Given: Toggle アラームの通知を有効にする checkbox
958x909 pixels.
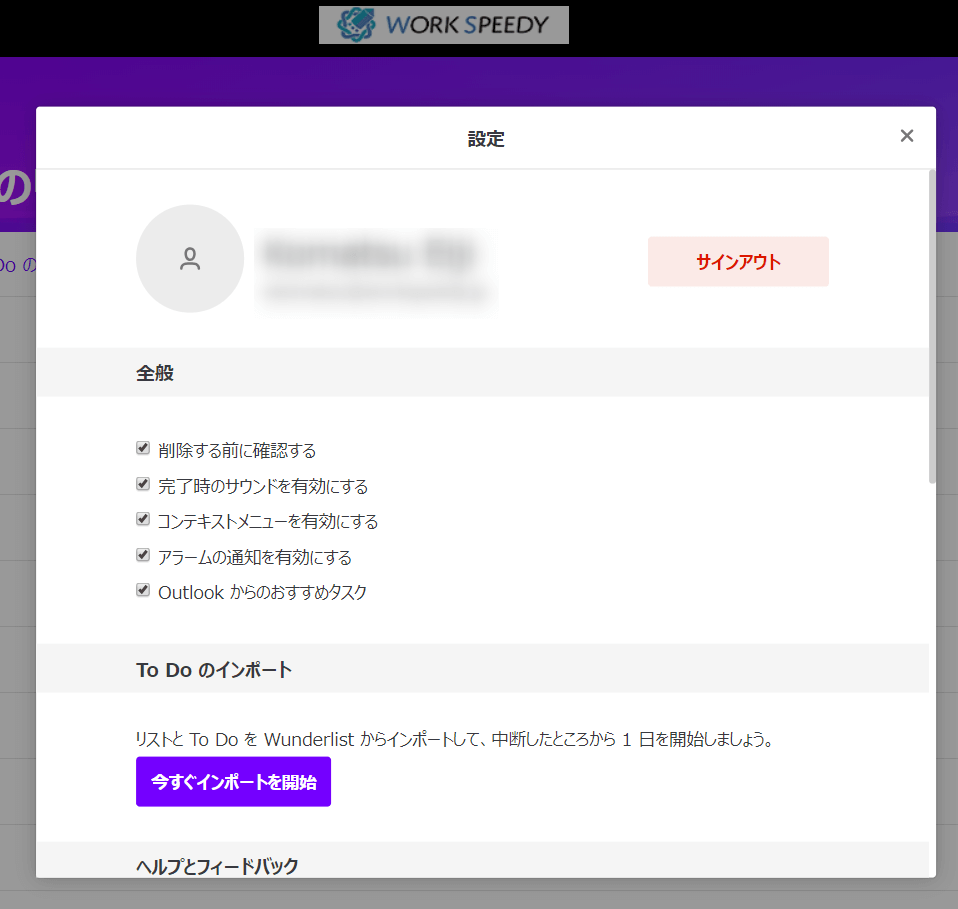Looking at the screenshot, I should 143,555.
